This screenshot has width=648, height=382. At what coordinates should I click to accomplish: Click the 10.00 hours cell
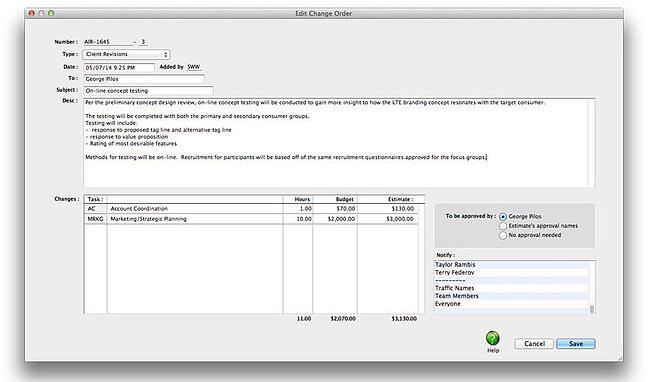click(x=298, y=219)
